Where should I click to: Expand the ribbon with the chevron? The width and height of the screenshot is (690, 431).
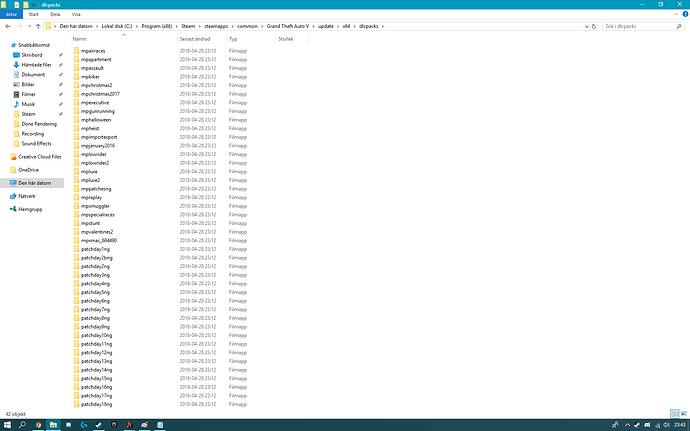[x=676, y=14]
